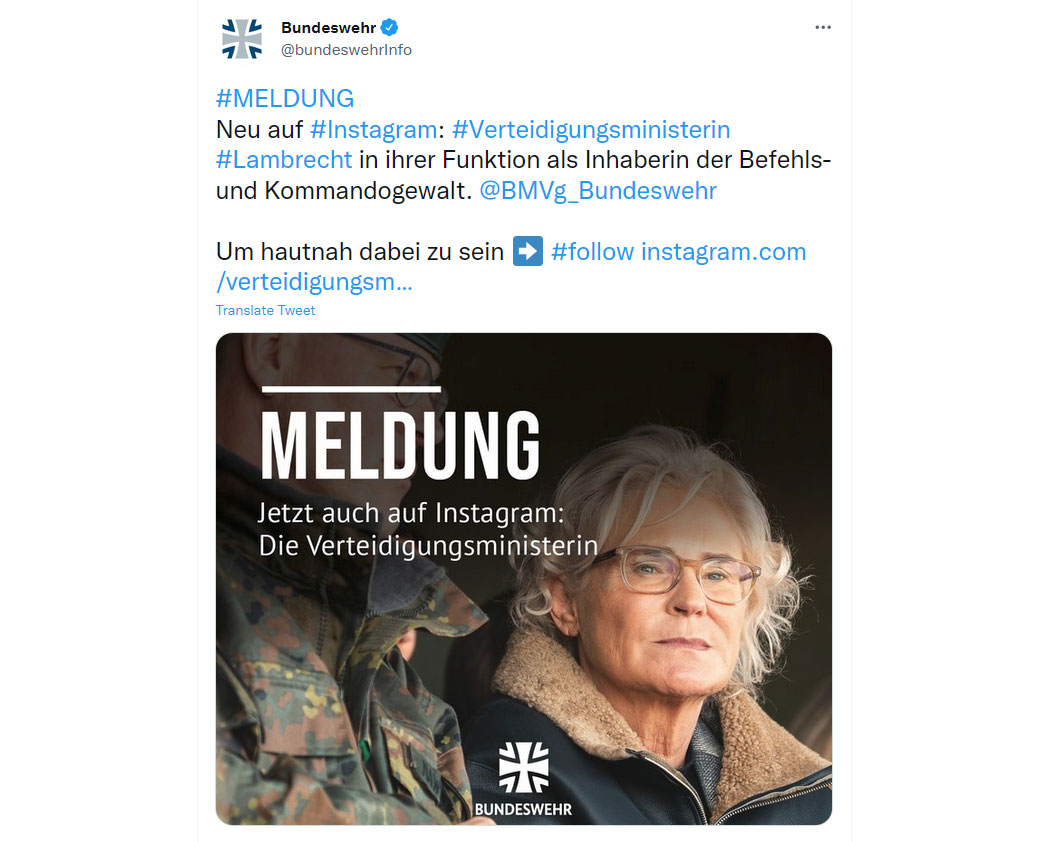Click the right arrow emoji in tweet
The width and height of the screenshot is (1050, 842).
[528, 251]
